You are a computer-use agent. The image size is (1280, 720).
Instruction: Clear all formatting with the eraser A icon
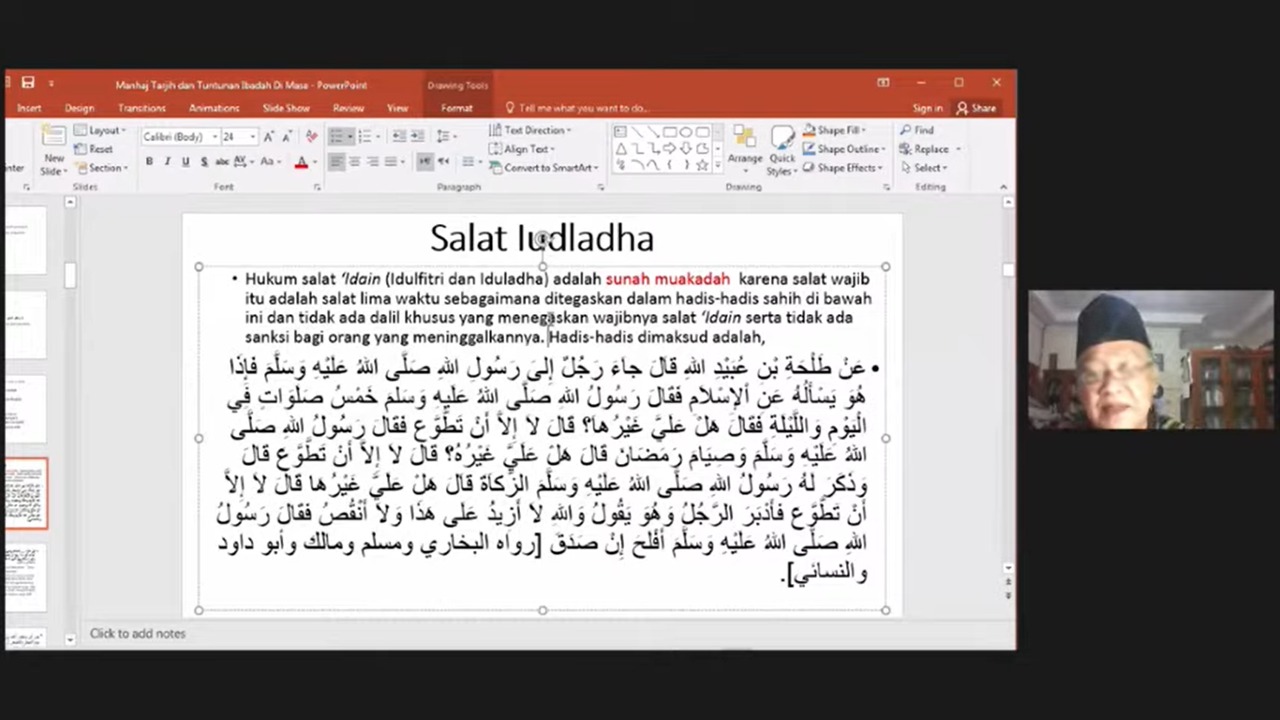(311, 136)
